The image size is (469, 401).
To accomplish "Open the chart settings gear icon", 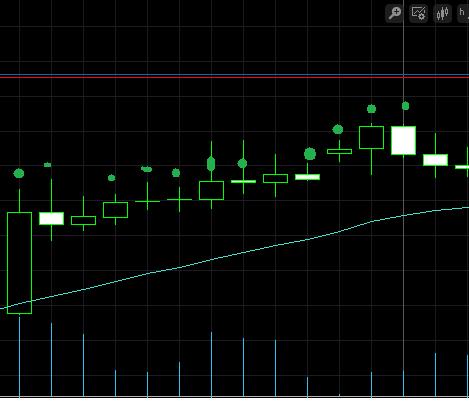I will 418,14.
